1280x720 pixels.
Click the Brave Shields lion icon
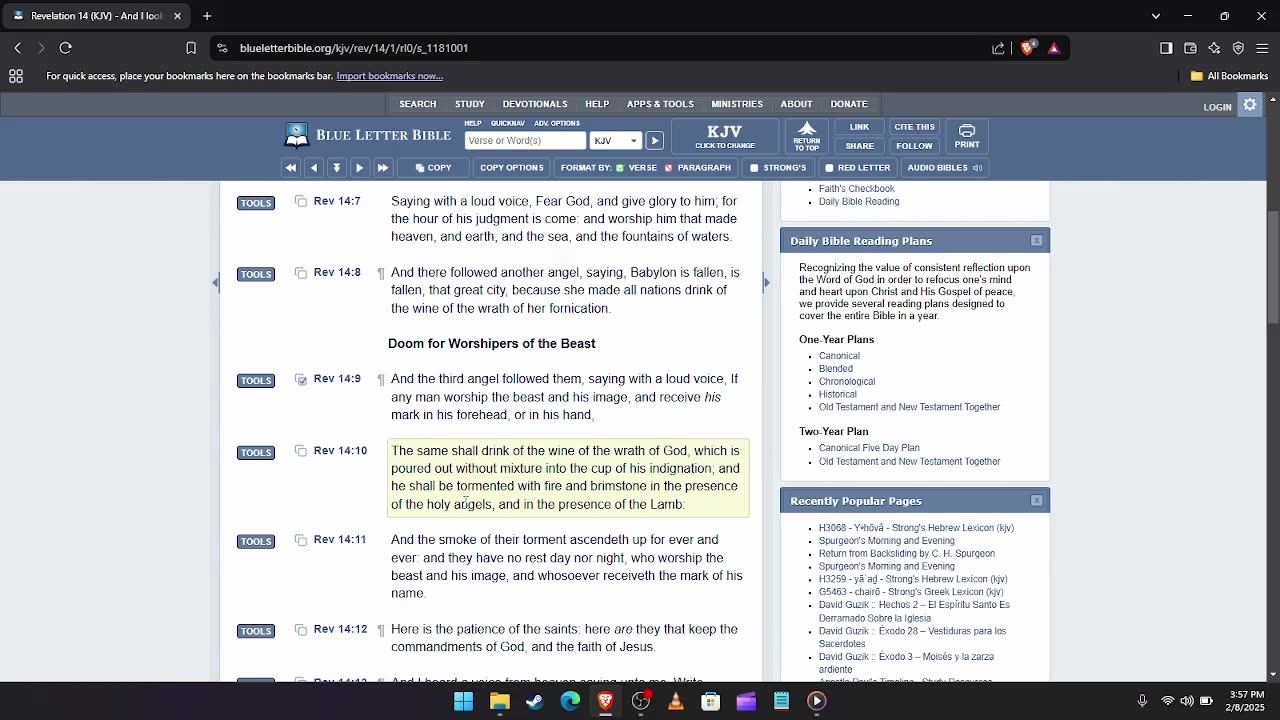point(1028,48)
